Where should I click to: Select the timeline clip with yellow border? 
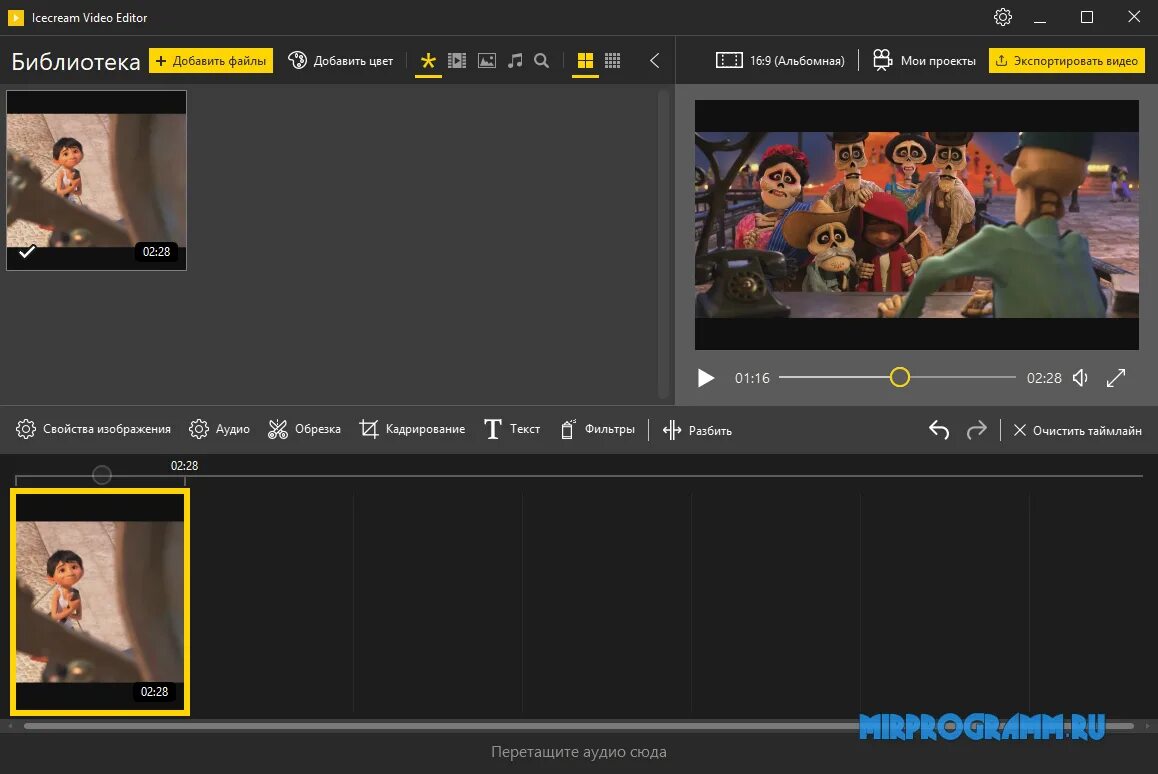pyautogui.click(x=100, y=602)
